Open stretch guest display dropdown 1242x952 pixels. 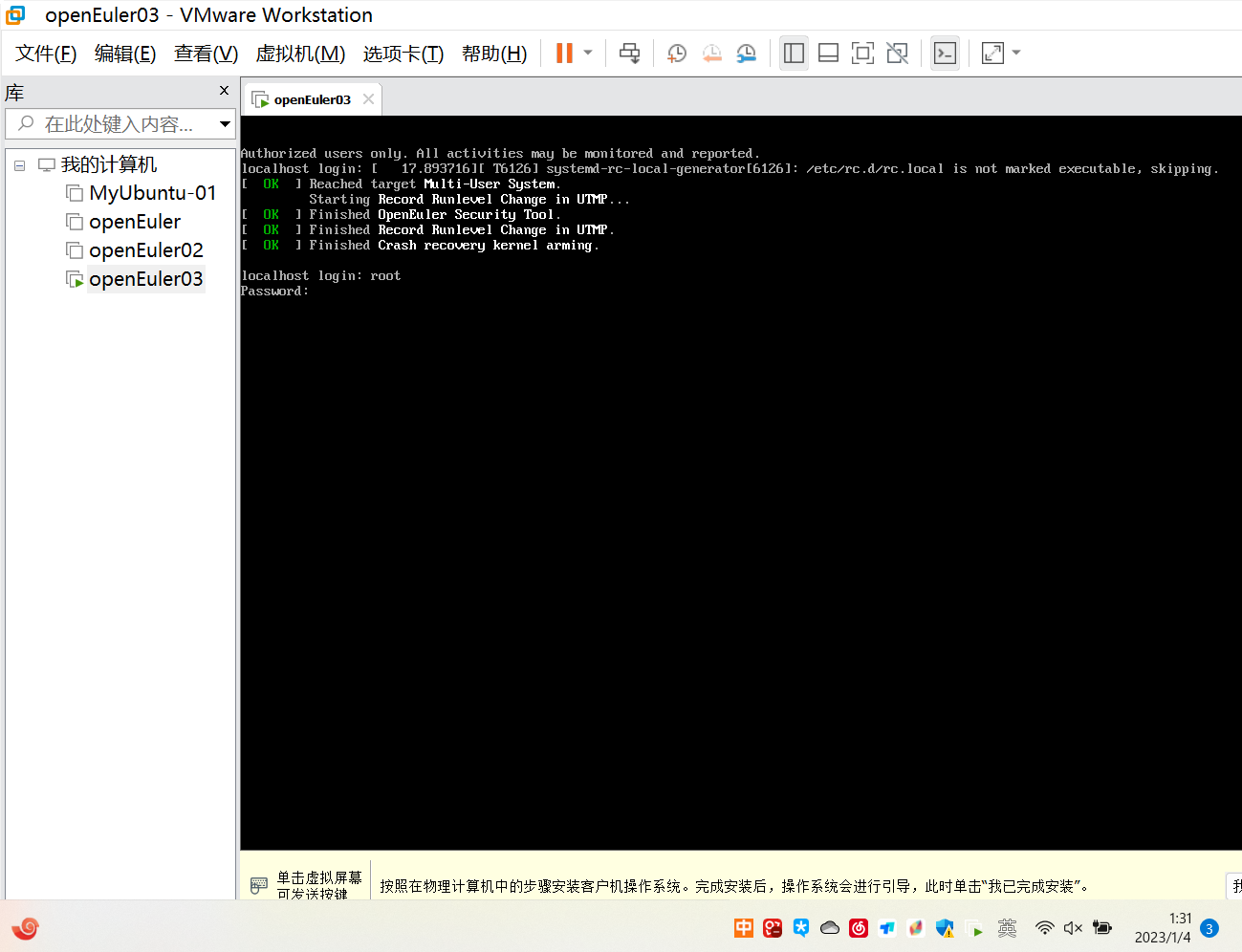[x=1016, y=54]
